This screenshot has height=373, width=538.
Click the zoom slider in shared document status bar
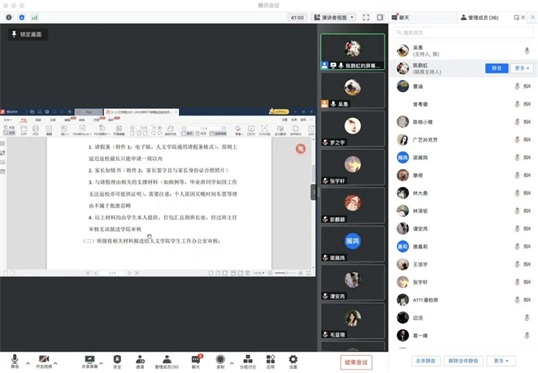[x=285, y=273]
